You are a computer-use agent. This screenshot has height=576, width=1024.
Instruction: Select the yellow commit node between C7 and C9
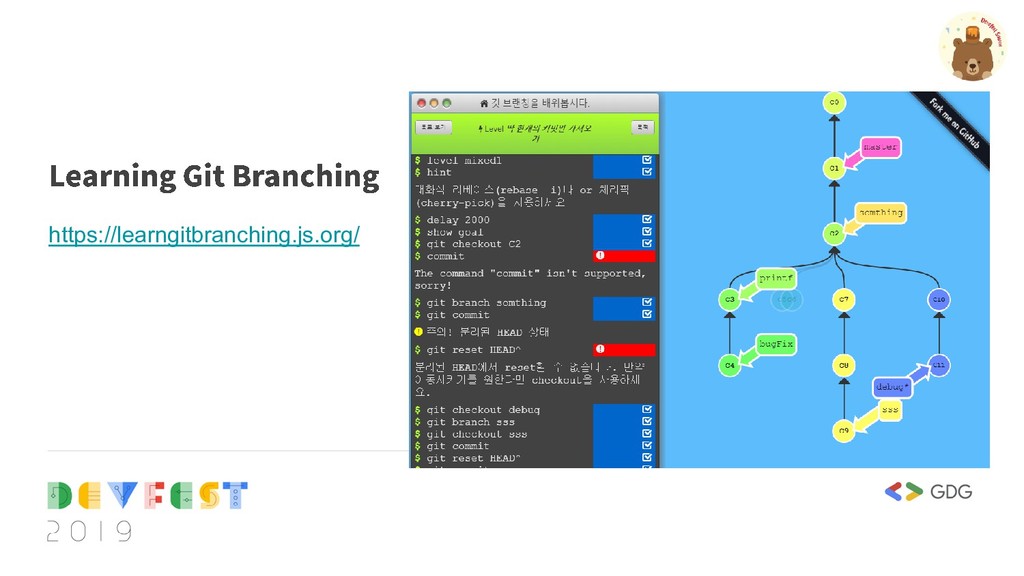pos(844,365)
